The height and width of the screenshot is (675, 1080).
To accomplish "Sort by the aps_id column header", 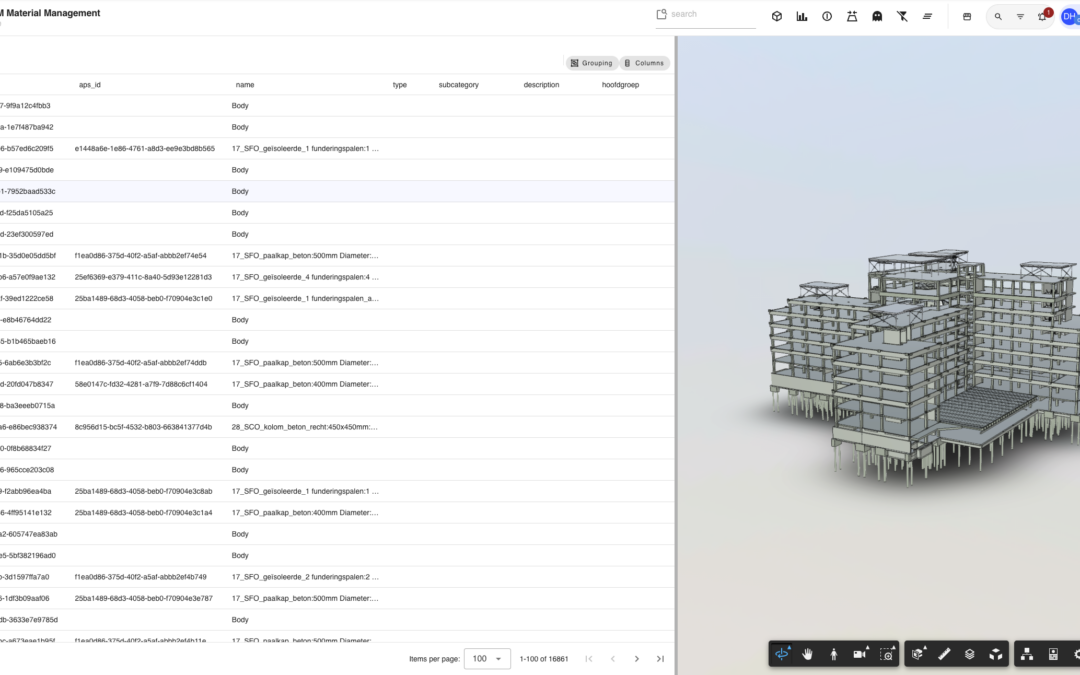I will [x=90, y=85].
